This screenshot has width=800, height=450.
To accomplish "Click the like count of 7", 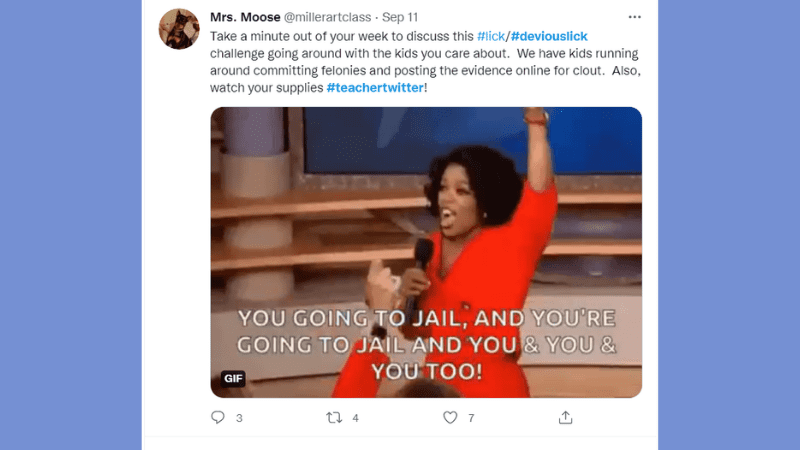I will [471, 418].
